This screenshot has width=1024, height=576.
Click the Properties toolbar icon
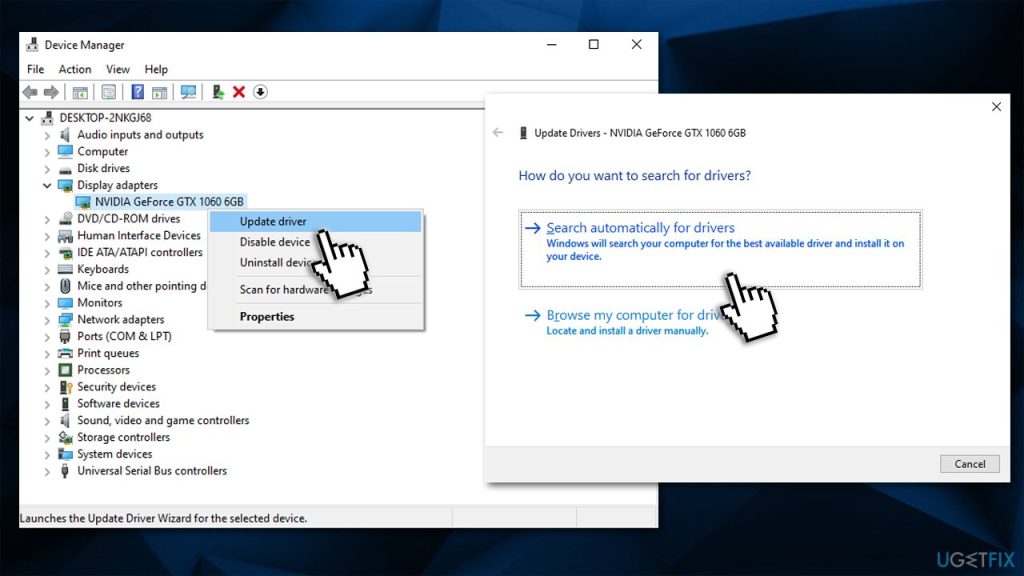tap(108, 92)
